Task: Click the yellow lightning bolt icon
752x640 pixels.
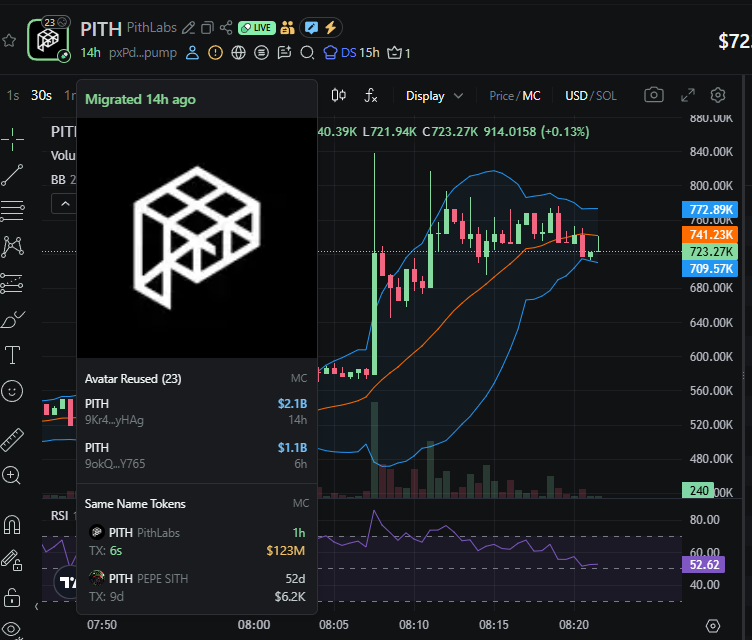Action: [330, 28]
